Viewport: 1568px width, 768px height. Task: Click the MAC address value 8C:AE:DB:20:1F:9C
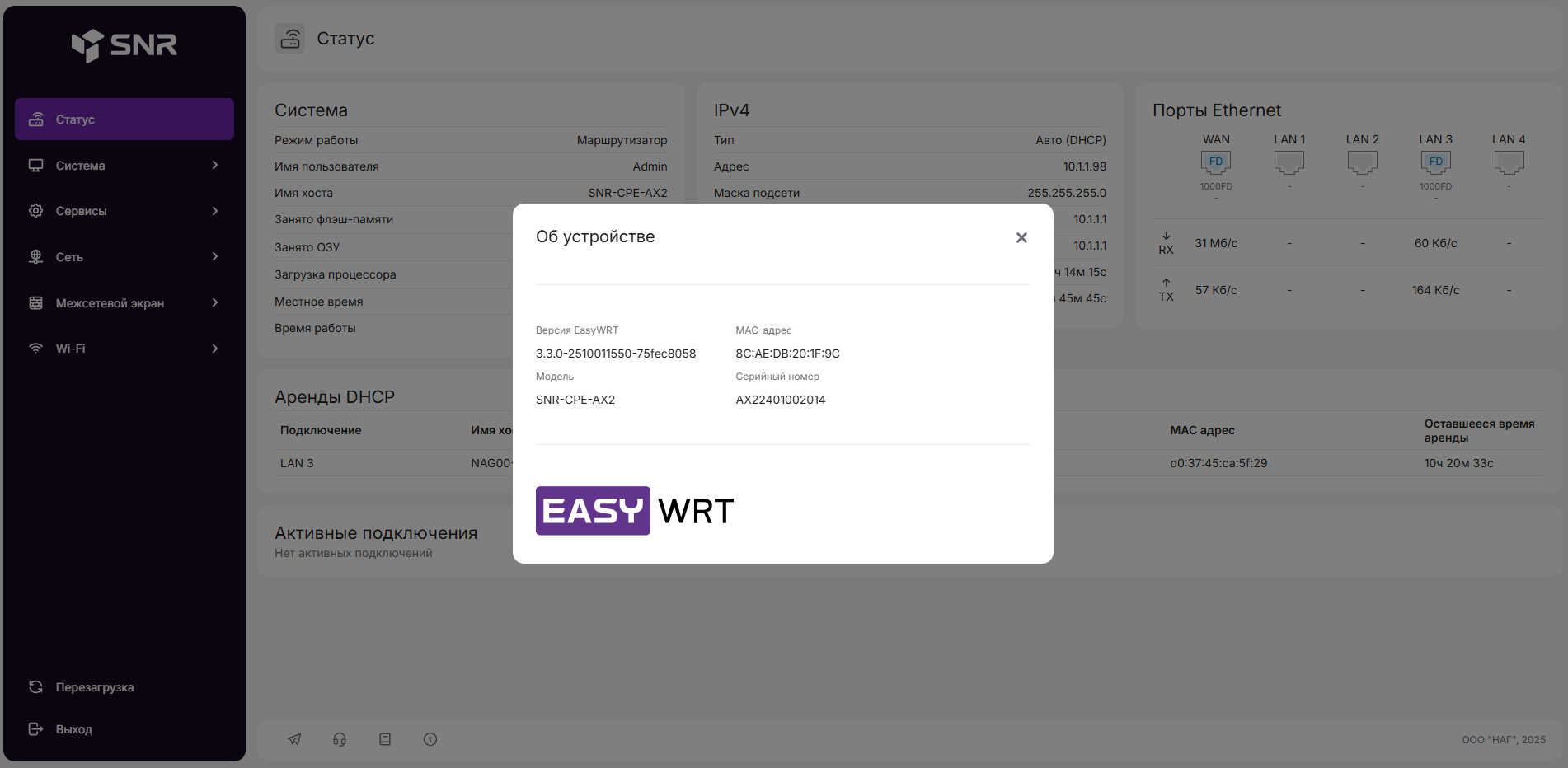pos(787,354)
